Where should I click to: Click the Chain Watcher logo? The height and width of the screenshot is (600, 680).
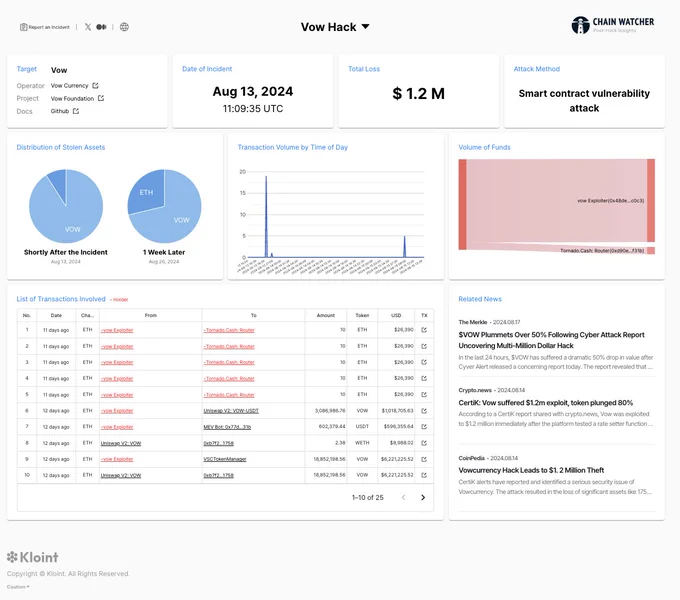612,25
